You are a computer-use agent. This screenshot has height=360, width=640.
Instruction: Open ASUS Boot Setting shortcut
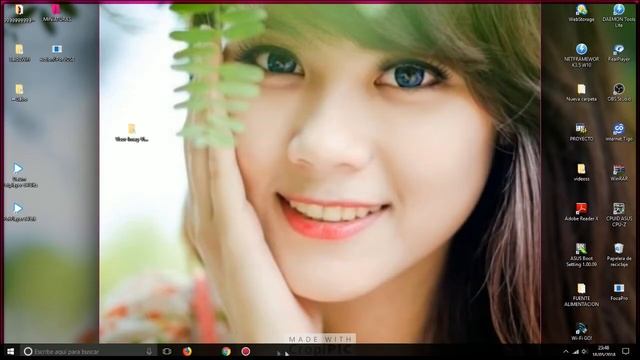point(581,255)
